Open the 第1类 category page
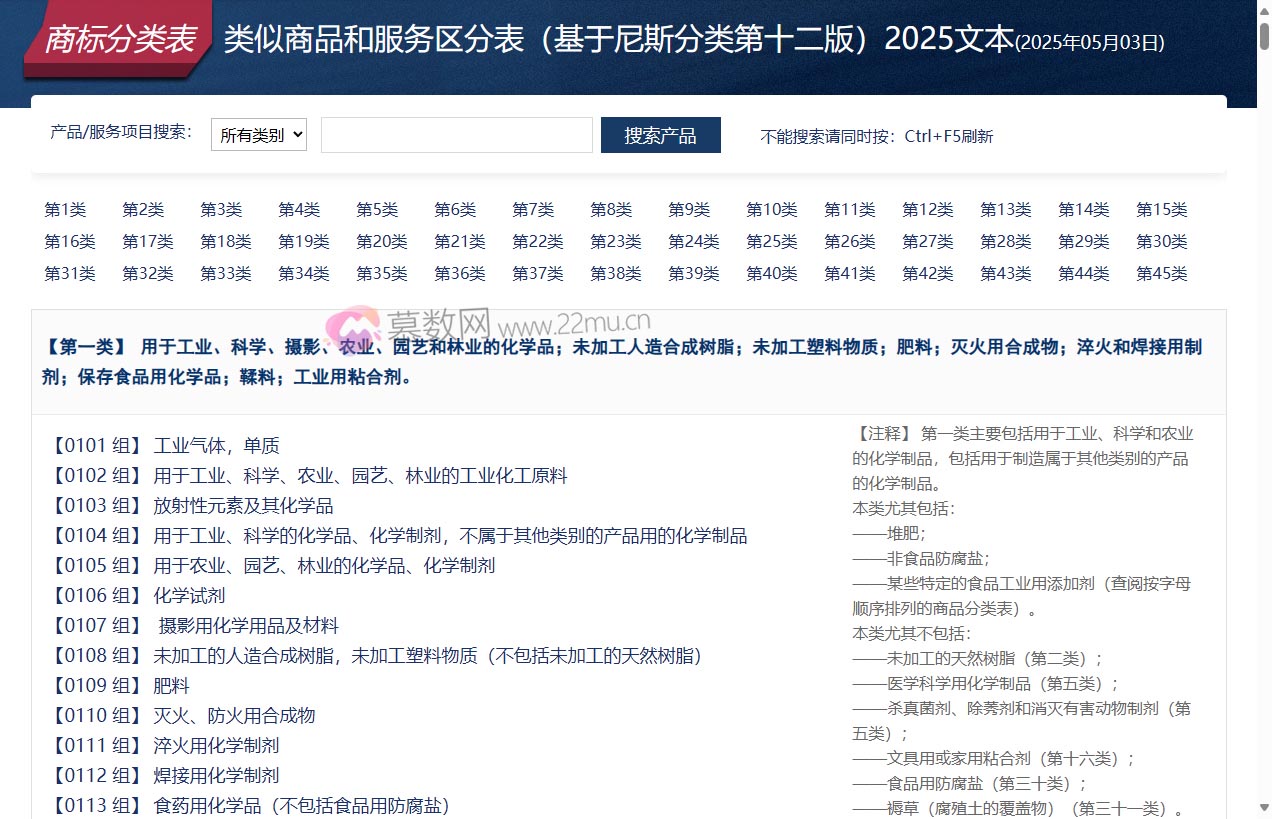Viewport: 1272px width, 819px height. 65,210
